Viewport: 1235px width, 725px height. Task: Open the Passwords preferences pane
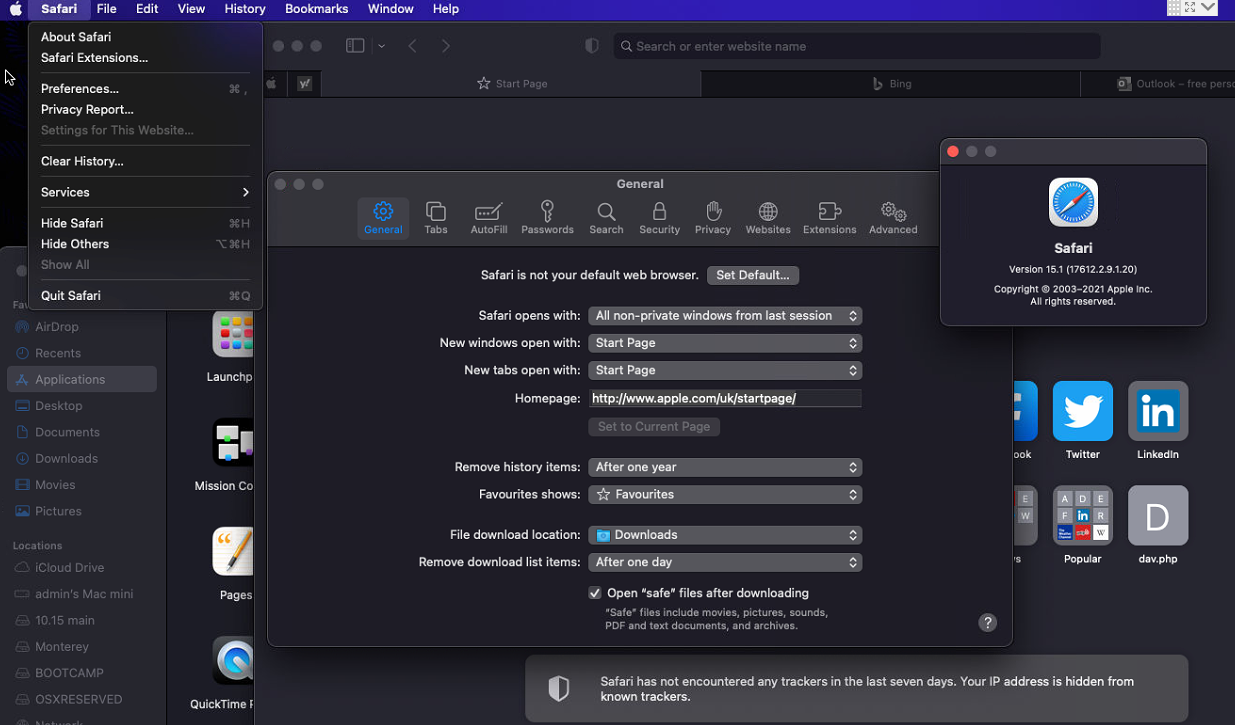coord(547,217)
